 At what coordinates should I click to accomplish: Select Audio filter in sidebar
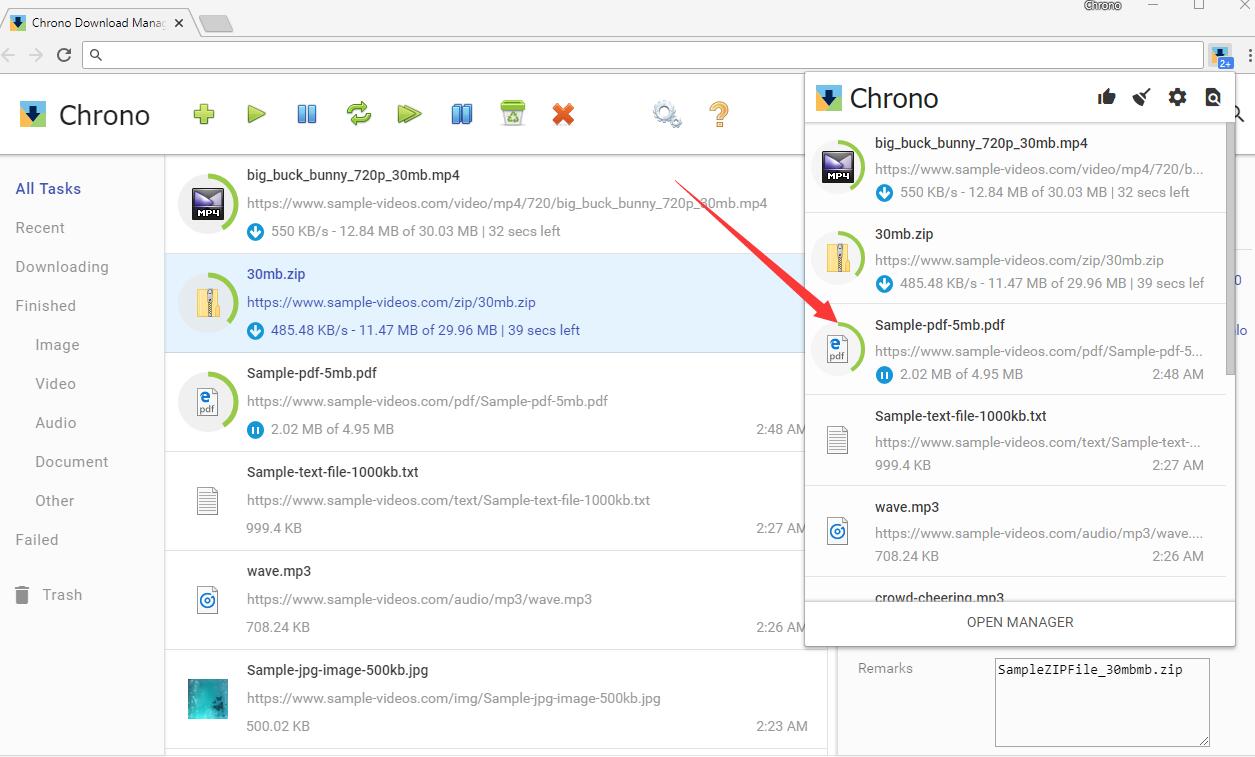point(56,423)
